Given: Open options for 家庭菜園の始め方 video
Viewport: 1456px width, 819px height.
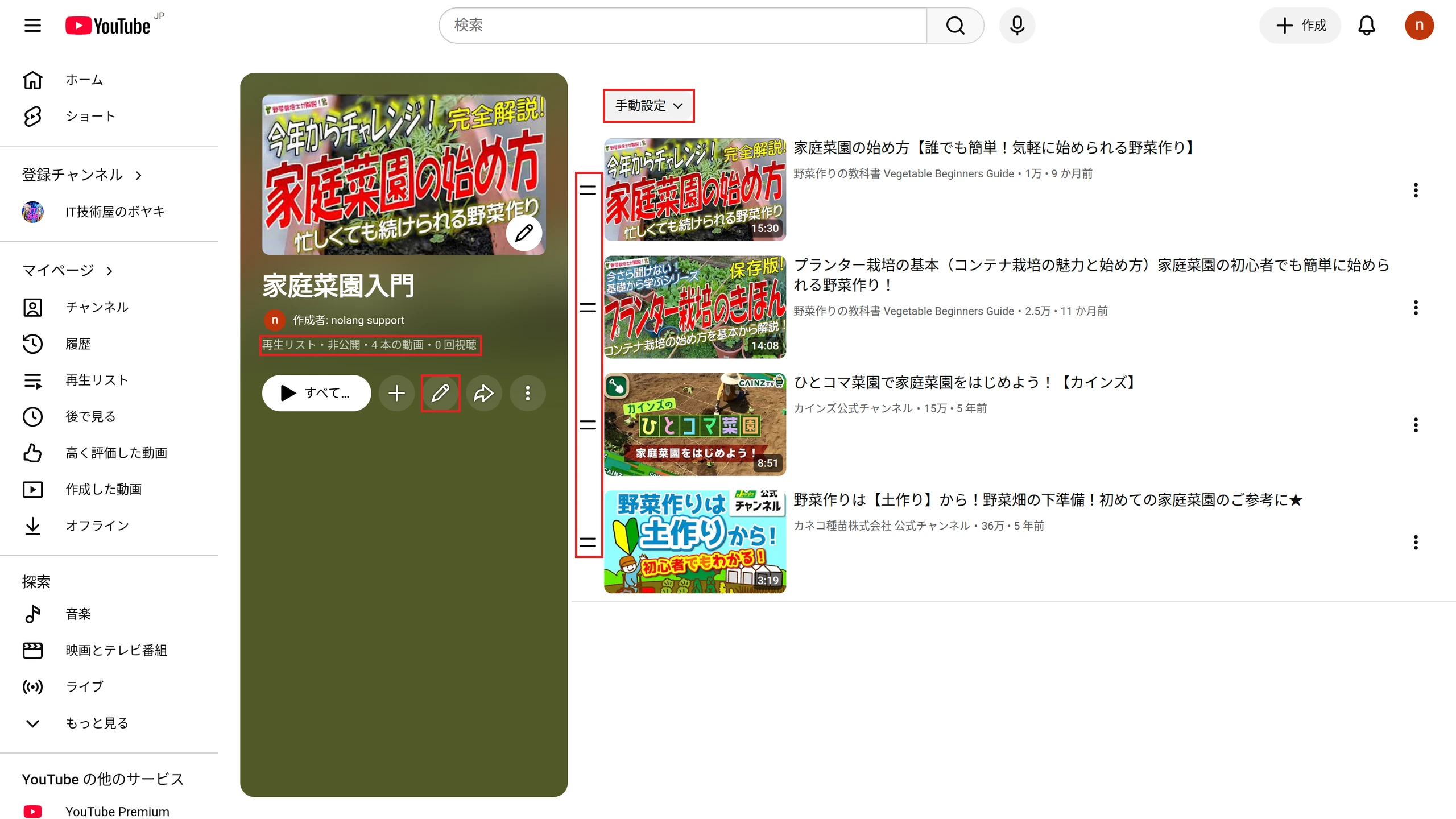Looking at the screenshot, I should (x=1416, y=190).
